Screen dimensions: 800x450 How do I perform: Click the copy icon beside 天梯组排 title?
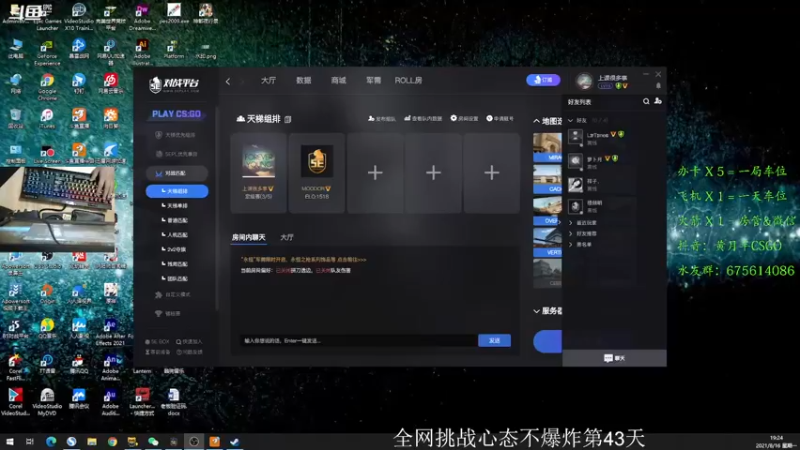point(288,119)
